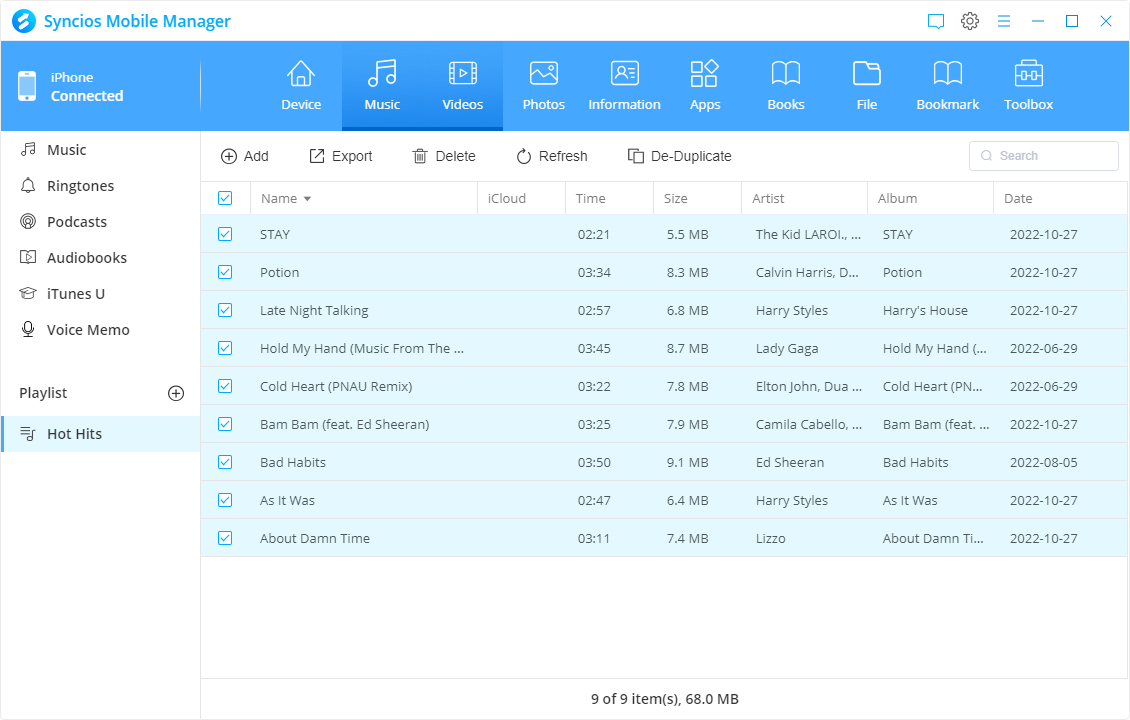Click the iCloud column header
1130x720 pixels.
[521, 198]
